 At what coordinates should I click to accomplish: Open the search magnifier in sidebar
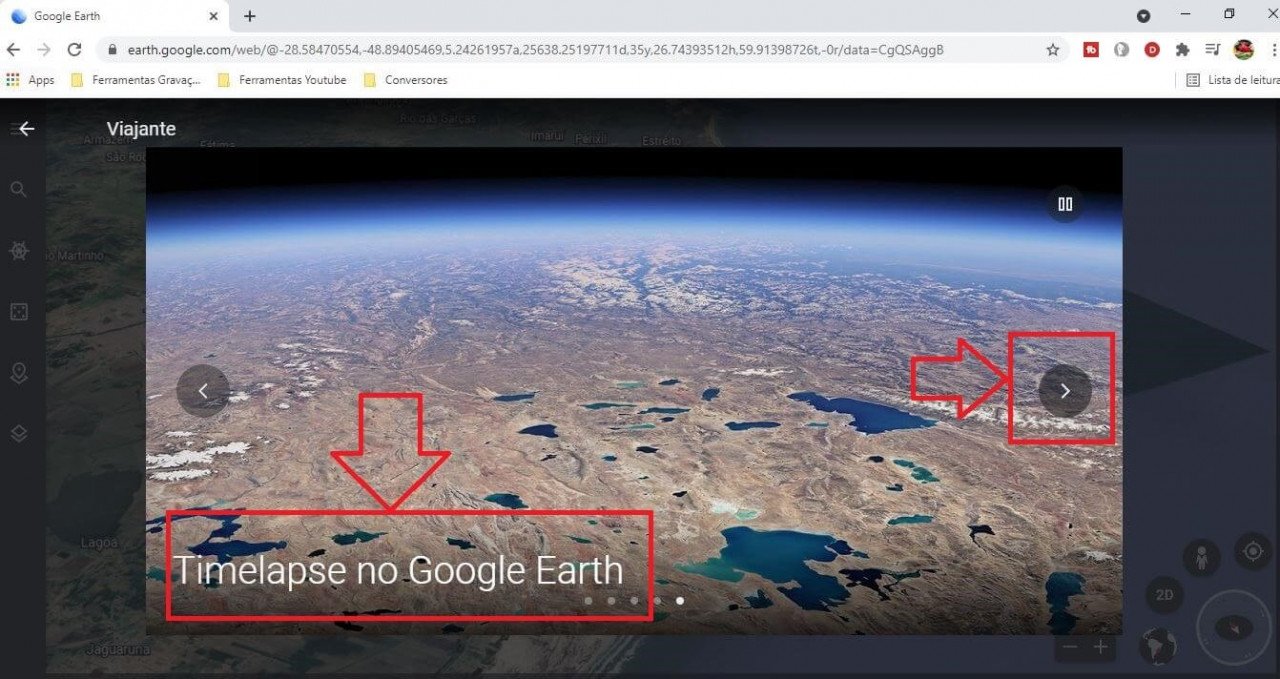click(x=18, y=190)
